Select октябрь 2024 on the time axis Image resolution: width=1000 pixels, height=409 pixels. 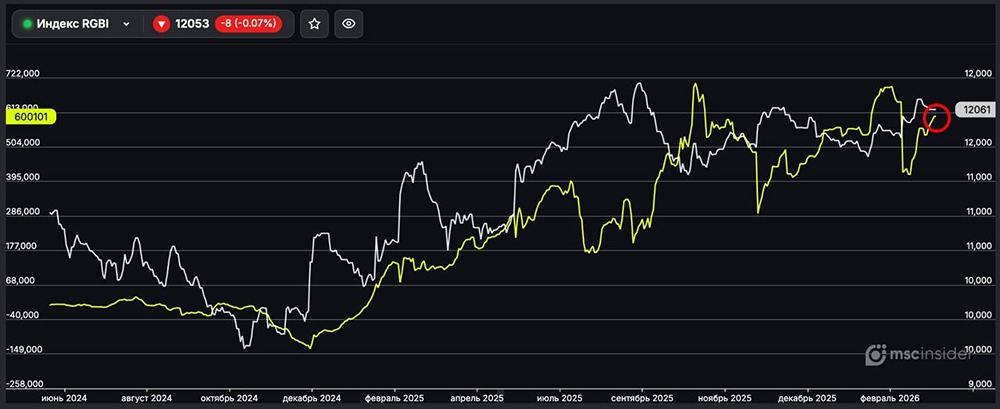point(230,397)
